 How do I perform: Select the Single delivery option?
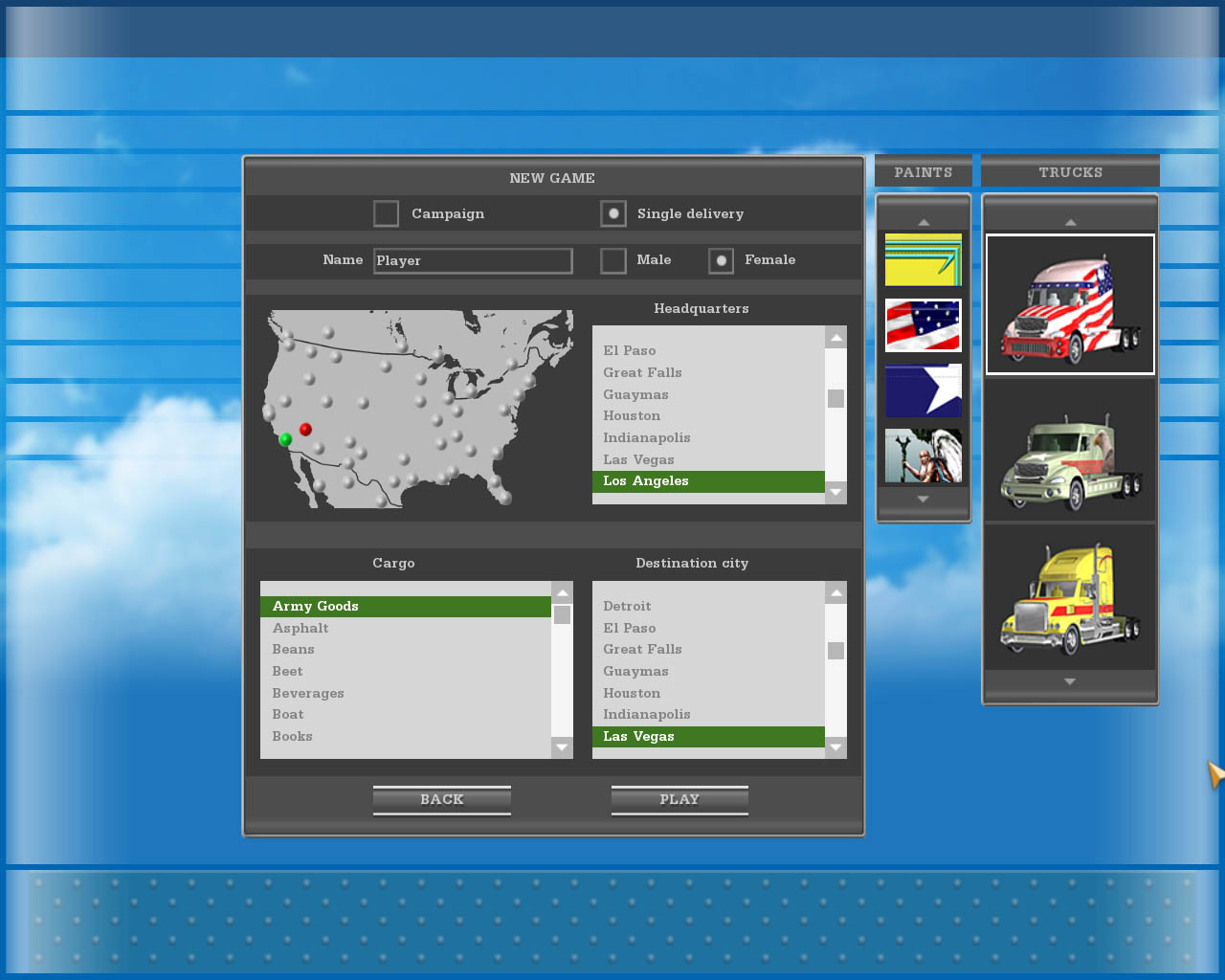coord(613,213)
